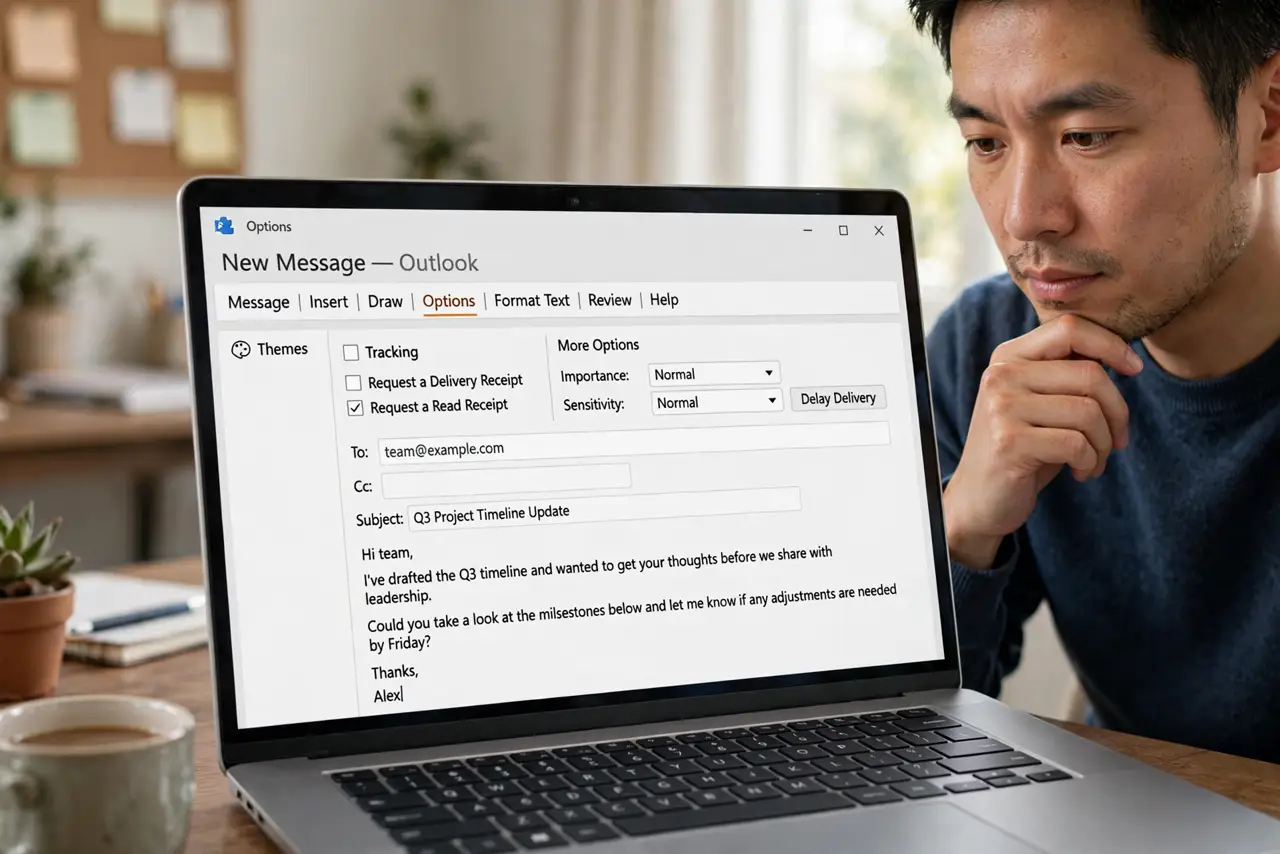Open the Sensitivity dropdown
The height and width of the screenshot is (854, 1280).
(716, 402)
